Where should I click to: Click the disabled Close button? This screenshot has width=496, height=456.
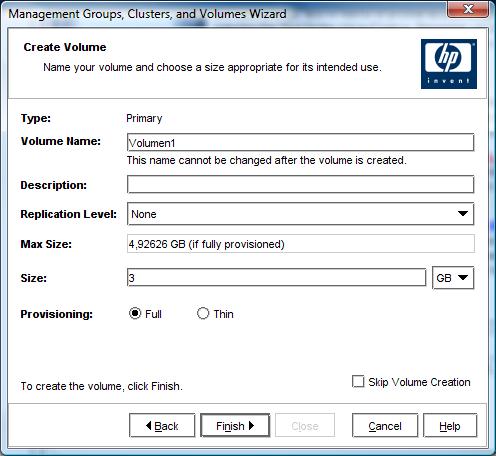pos(305,425)
